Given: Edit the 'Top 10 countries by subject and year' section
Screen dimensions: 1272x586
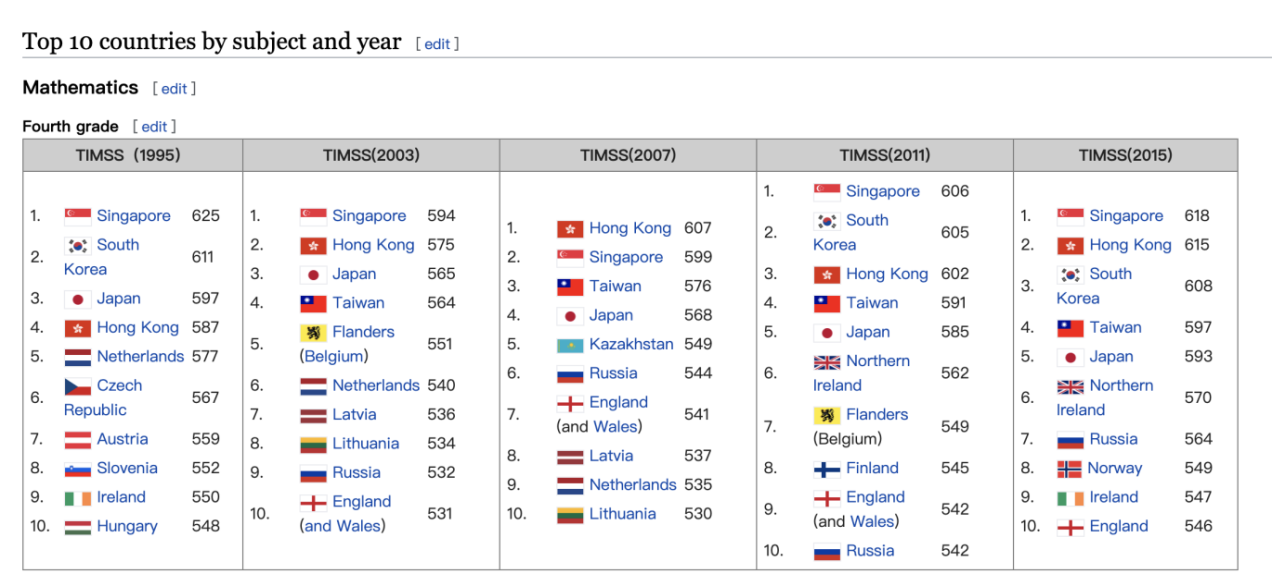Looking at the screenshot, I should (437, 44).
